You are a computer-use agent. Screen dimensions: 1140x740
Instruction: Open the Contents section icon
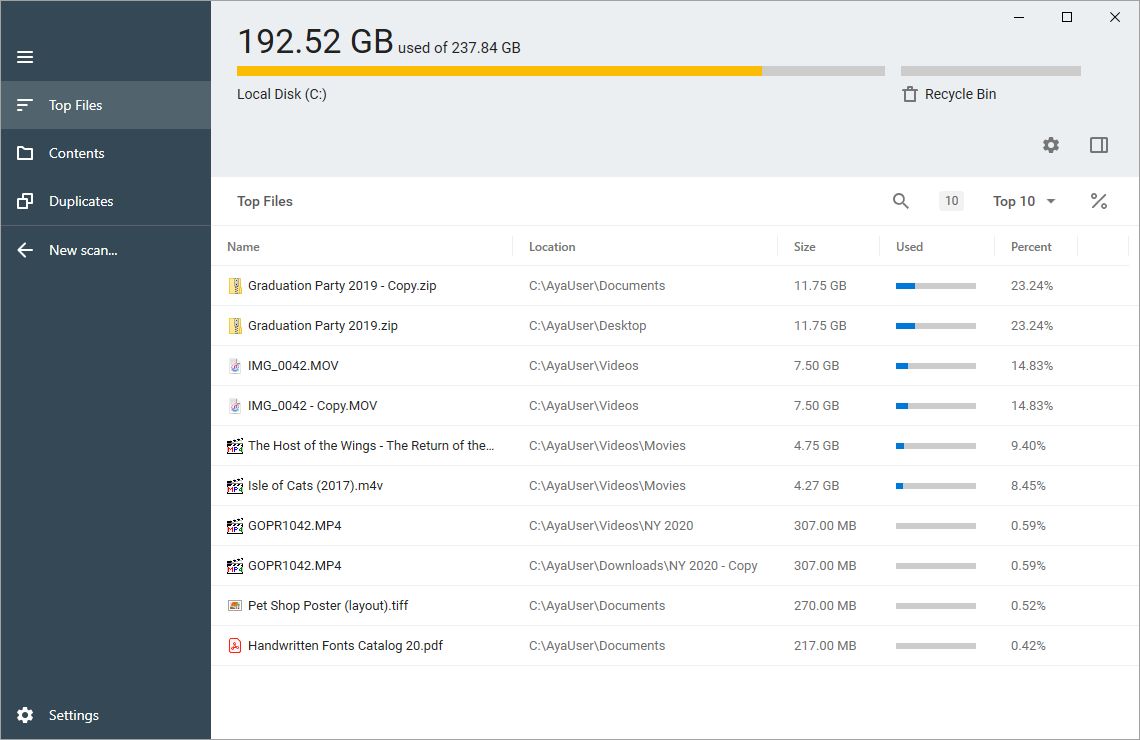(24, 153)
